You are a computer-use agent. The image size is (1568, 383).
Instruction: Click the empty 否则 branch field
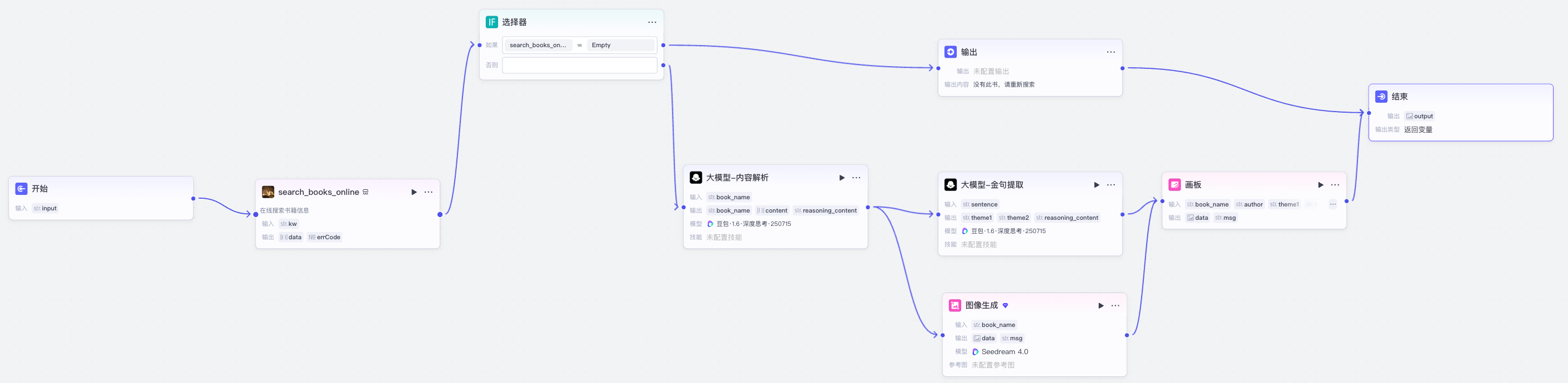[x=579, y=65]
